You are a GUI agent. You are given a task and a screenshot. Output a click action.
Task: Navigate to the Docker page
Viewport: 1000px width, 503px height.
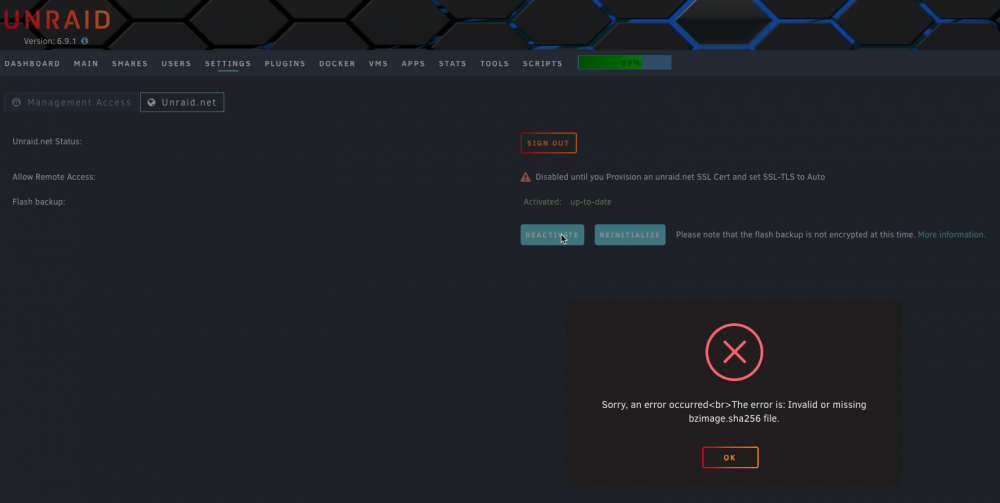tap(337, 64)
